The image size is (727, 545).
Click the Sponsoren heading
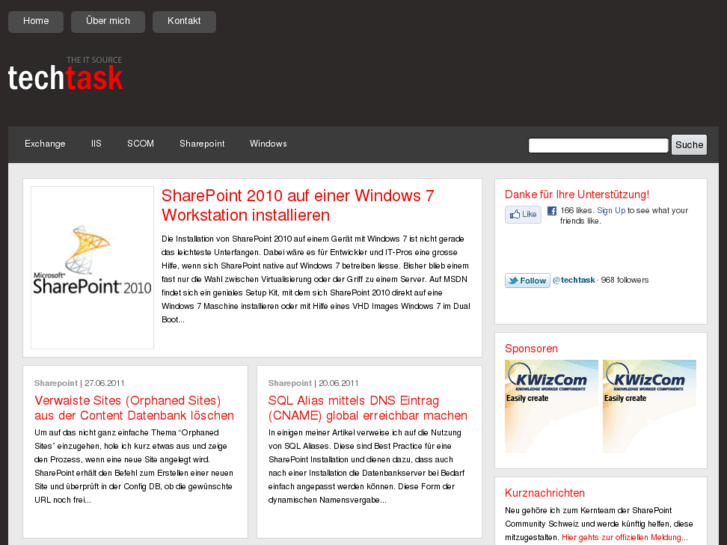point(531,349)
